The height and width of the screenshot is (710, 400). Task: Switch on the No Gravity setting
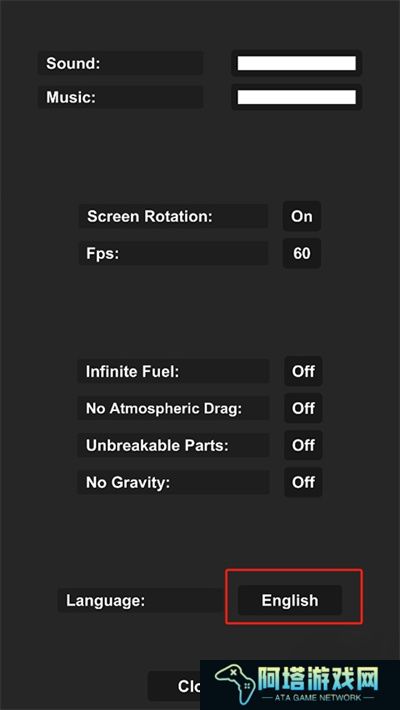pyautogui.click(x=303, y=482)
